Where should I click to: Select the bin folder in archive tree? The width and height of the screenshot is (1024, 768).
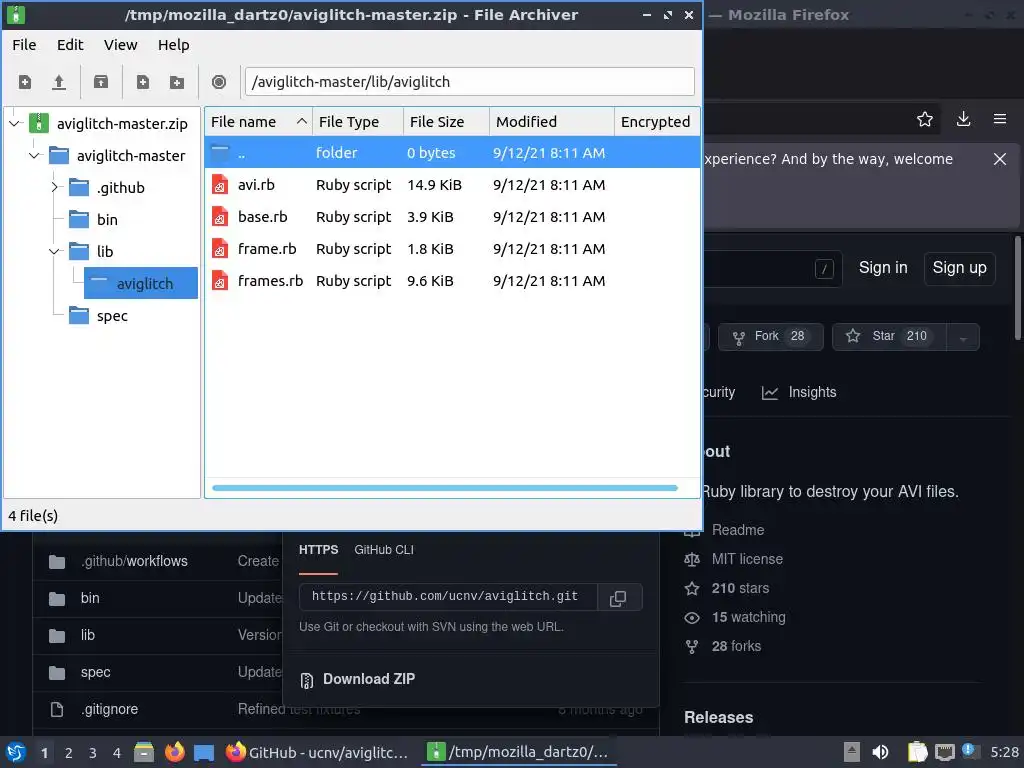[x=107, y=220]
